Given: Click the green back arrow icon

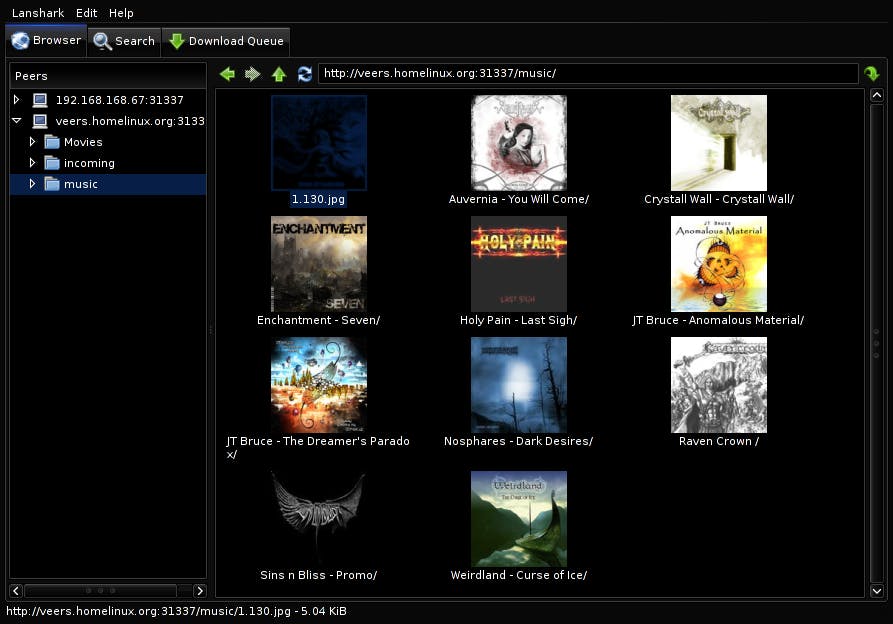Looking at the screenshot, I should click(227, 74).
